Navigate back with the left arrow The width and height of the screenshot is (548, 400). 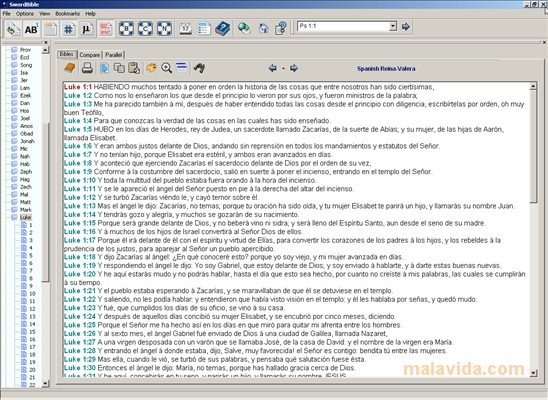pyautogui.click(x=273, y=68)
